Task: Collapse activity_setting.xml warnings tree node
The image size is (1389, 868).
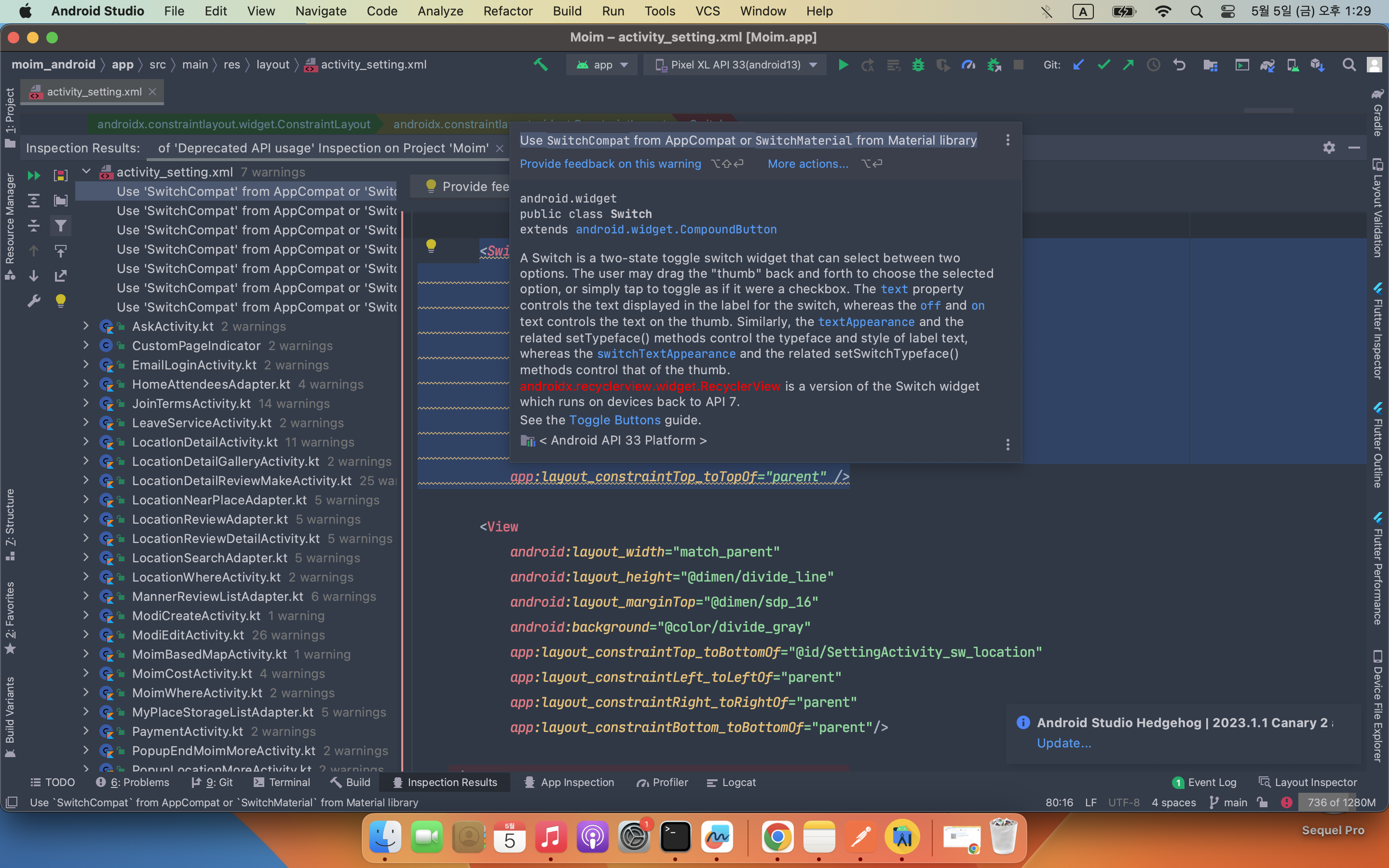Action: [86, 172]
